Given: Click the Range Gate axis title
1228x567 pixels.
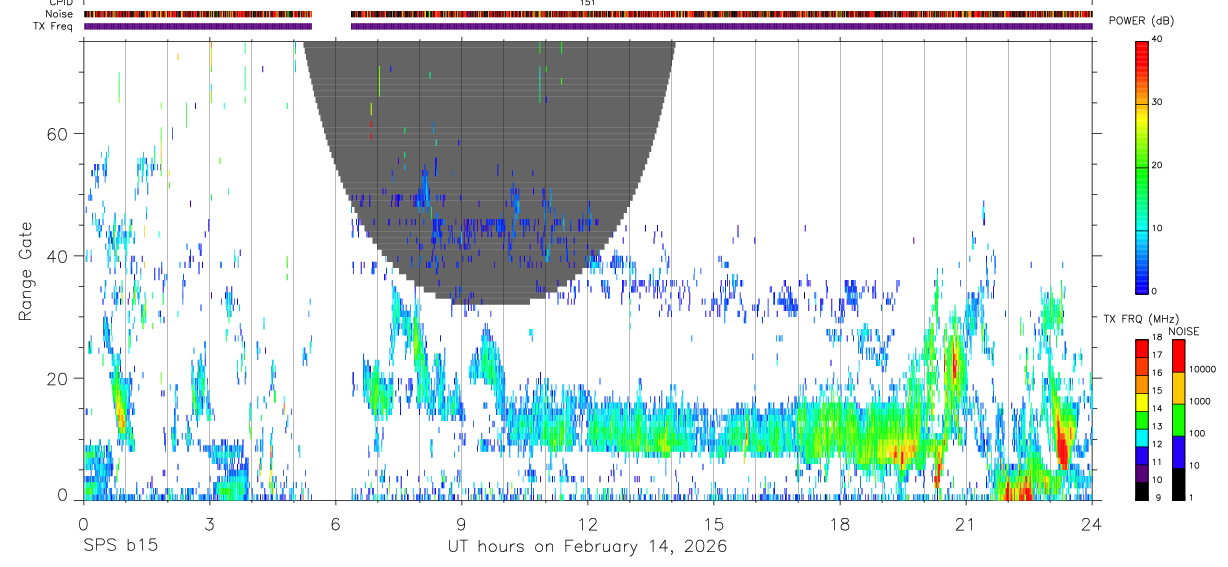Looking at the screenshot, I should pyautogui.click(x=25, y=271).
